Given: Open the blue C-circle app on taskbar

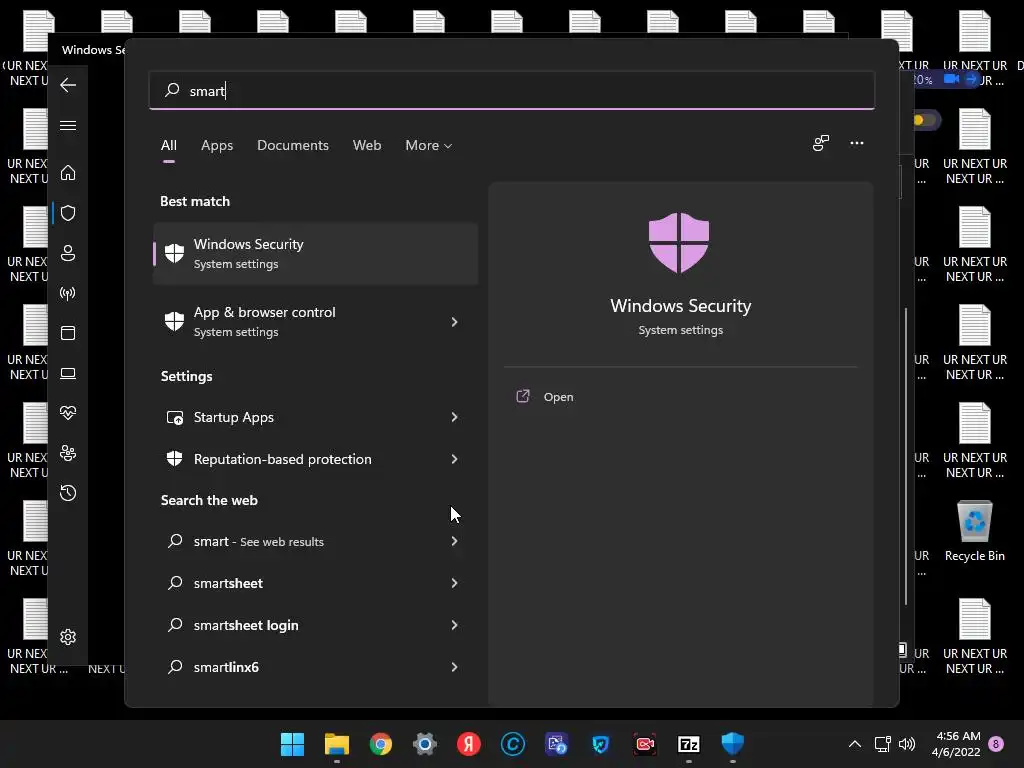Looking at the screenshot, I should [513, 744].
